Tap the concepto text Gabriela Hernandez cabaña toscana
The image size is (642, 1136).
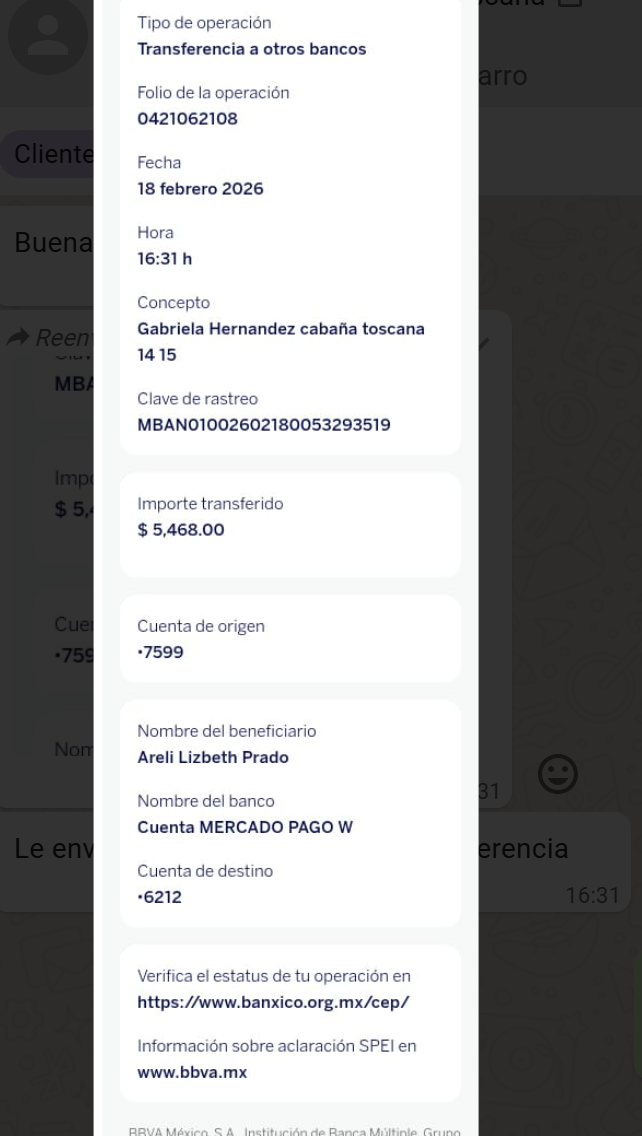(x=280, y=329)
